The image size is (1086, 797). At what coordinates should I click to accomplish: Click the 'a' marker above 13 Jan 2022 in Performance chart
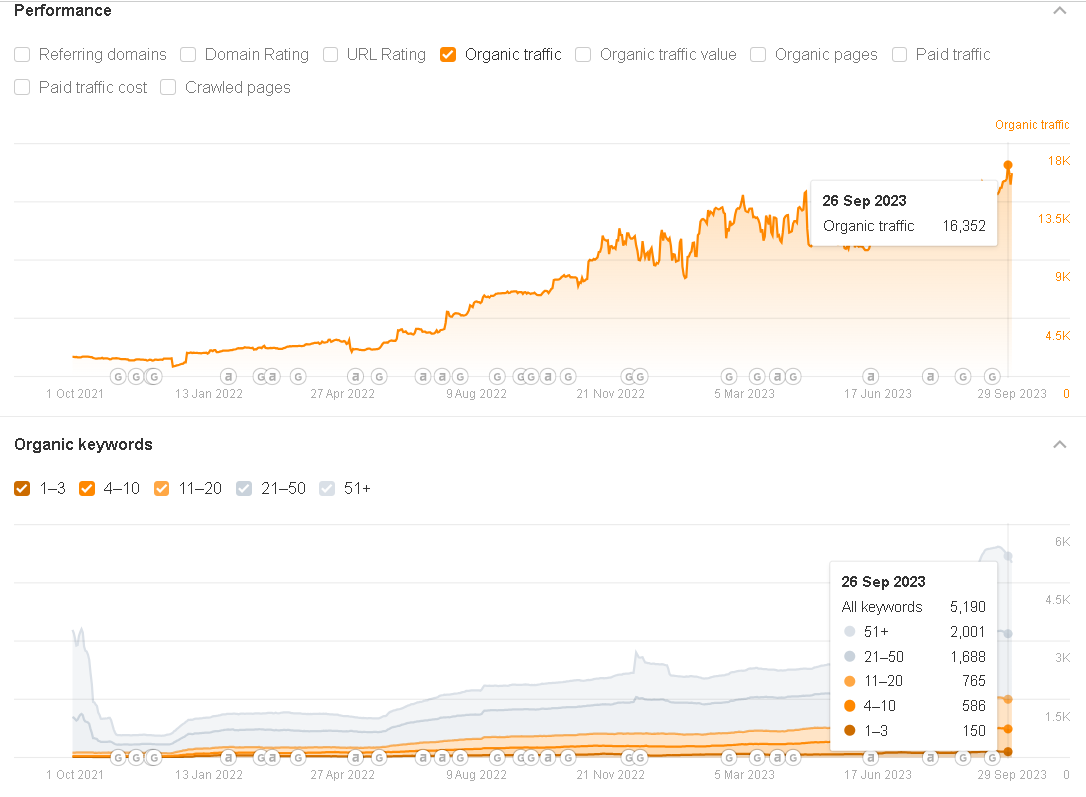tap(228, 377)
